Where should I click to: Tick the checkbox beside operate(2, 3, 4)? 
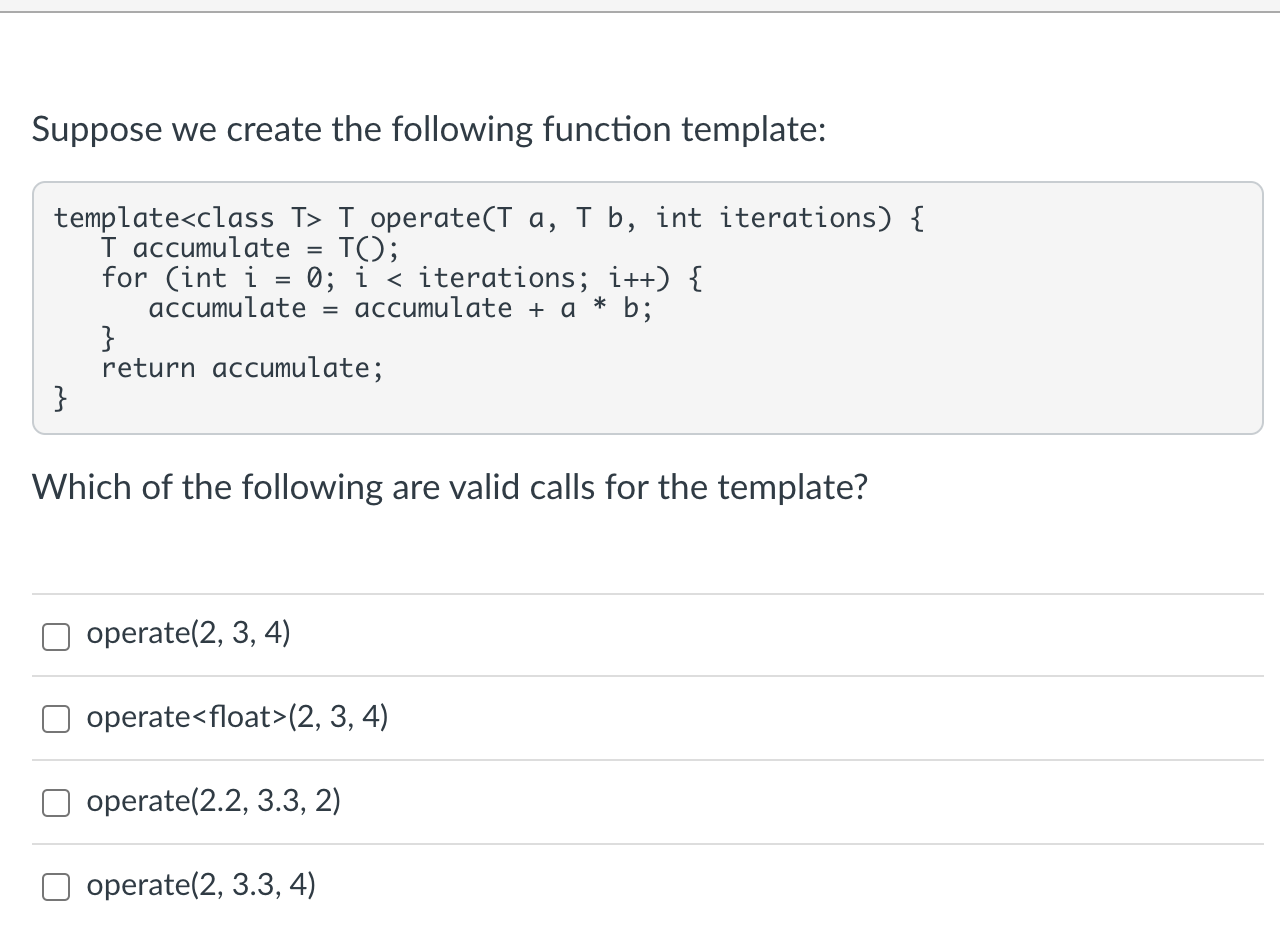coord(56,636)
